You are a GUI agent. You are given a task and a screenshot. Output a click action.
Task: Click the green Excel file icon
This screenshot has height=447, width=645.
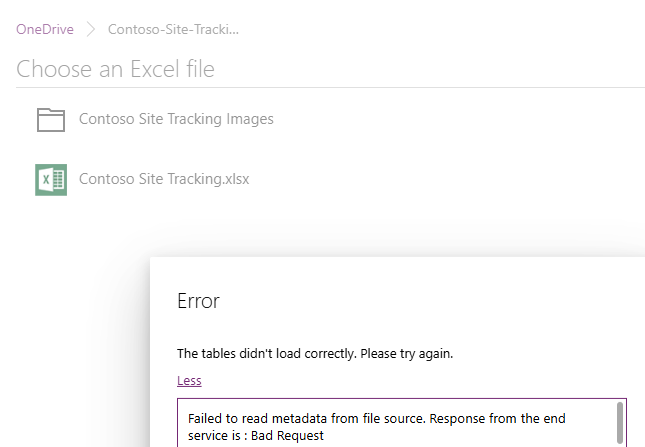[x=50, y=180]
